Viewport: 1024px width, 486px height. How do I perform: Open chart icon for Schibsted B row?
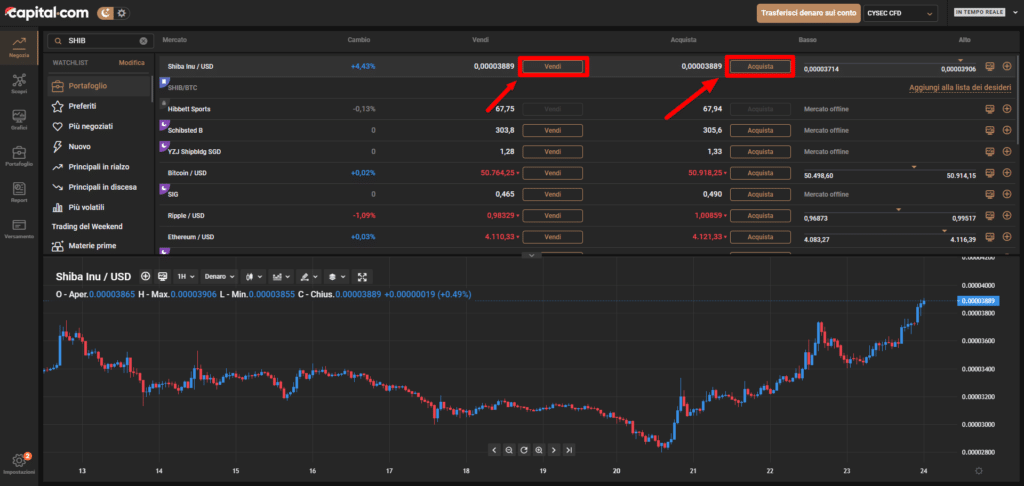pos(989,130)
